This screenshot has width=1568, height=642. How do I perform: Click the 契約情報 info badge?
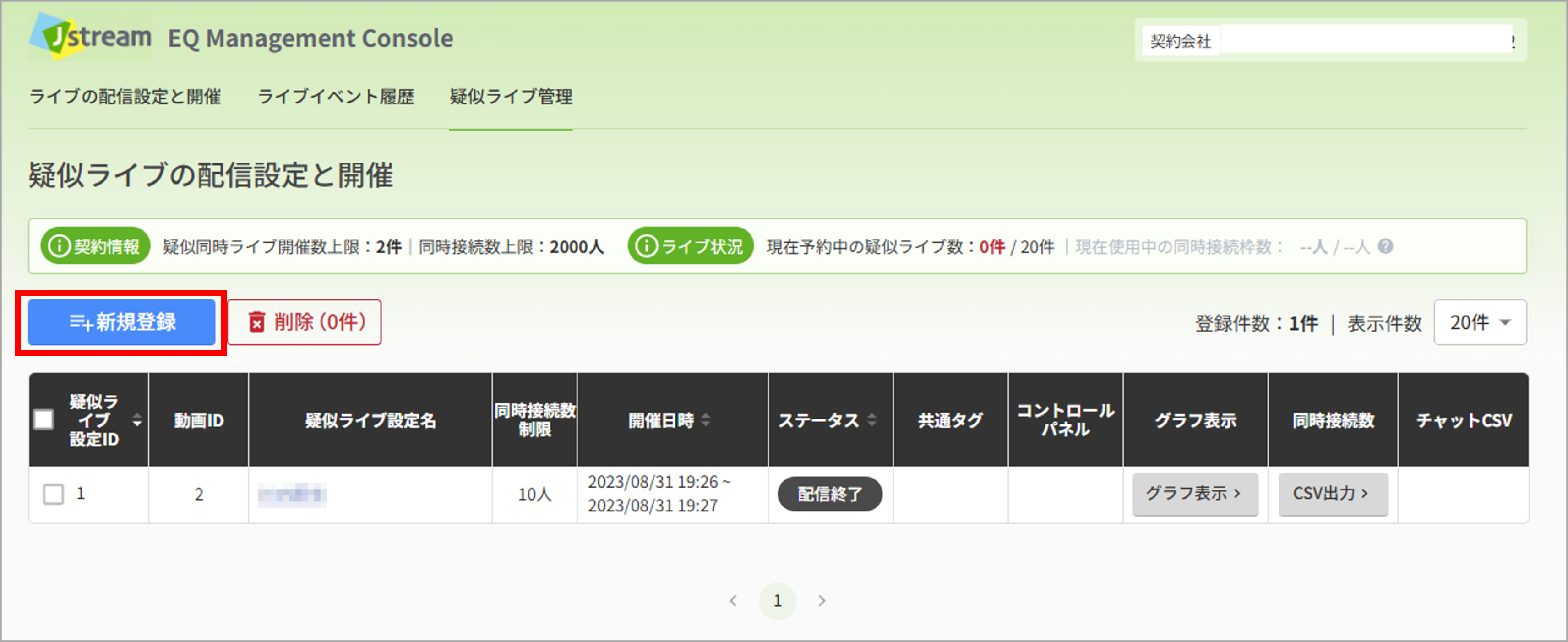[95, 246]
